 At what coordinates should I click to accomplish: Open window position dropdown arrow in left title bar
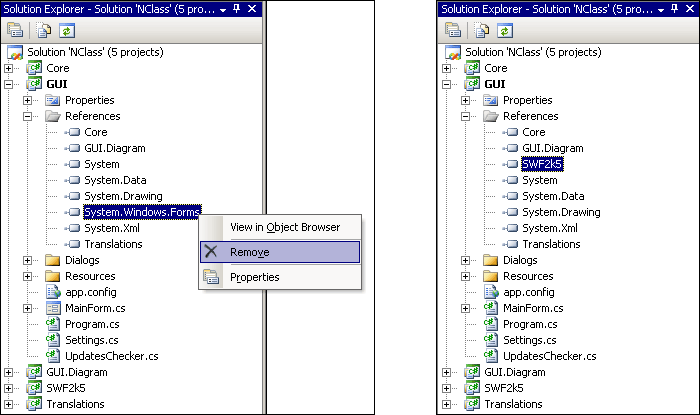pos(223,10)
